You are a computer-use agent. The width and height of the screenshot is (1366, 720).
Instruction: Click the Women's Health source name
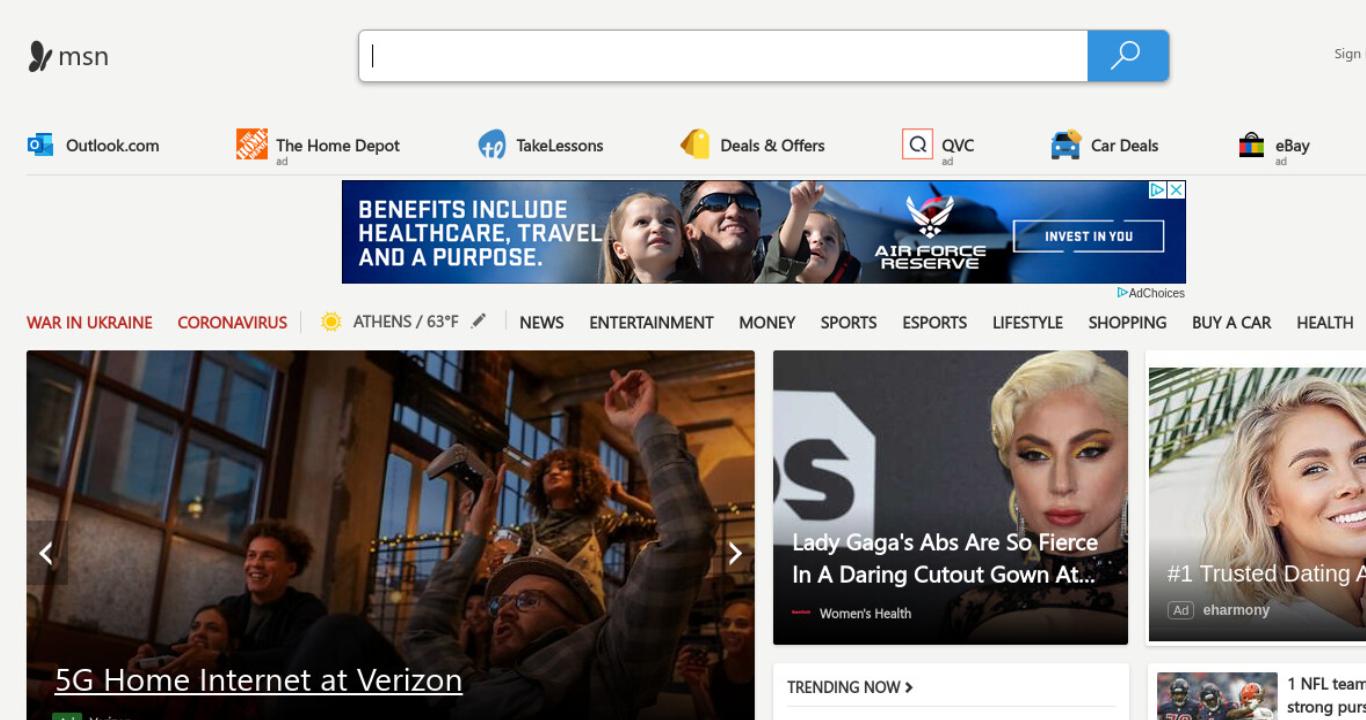[x=865, y=613]
